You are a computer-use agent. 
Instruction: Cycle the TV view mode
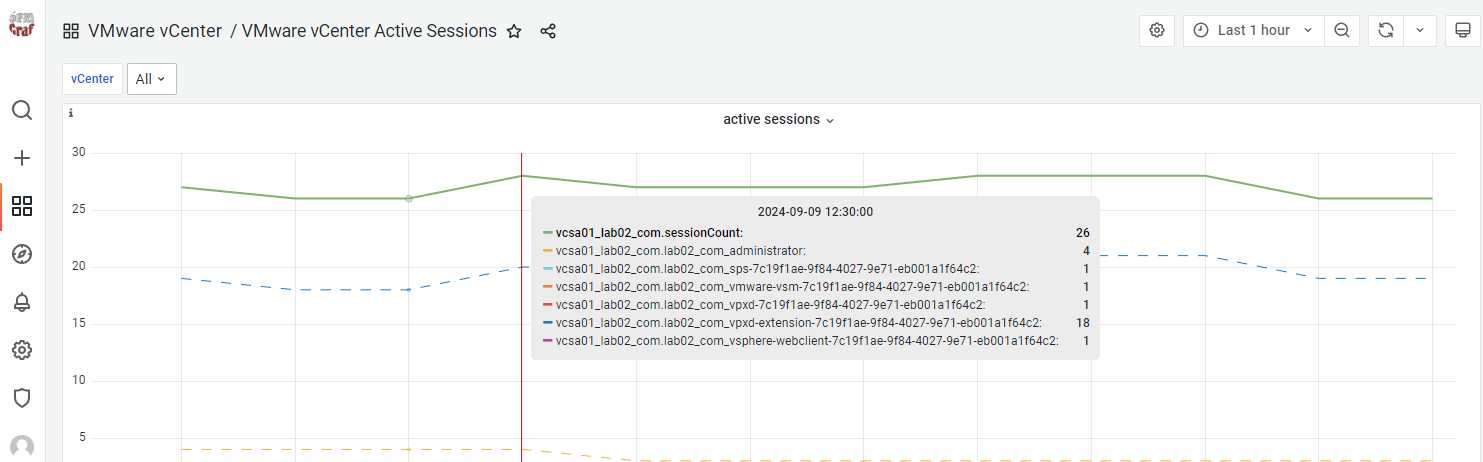(x=1462, y=30)
